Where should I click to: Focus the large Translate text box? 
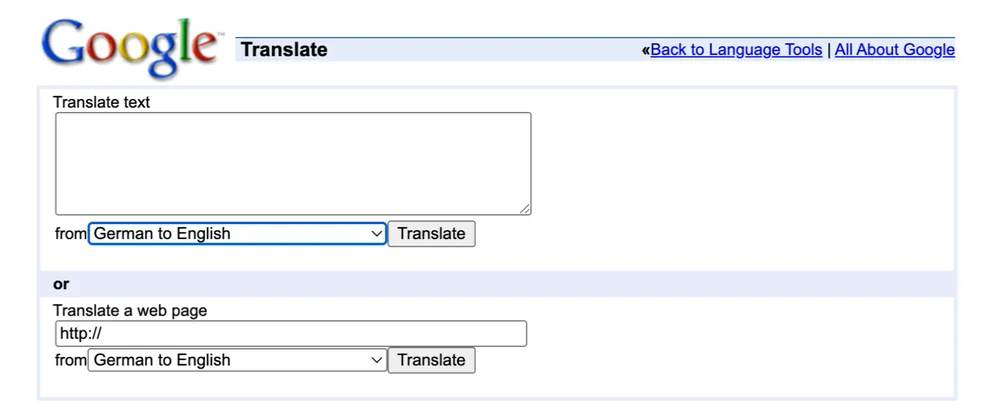click(x=293, y=163)
